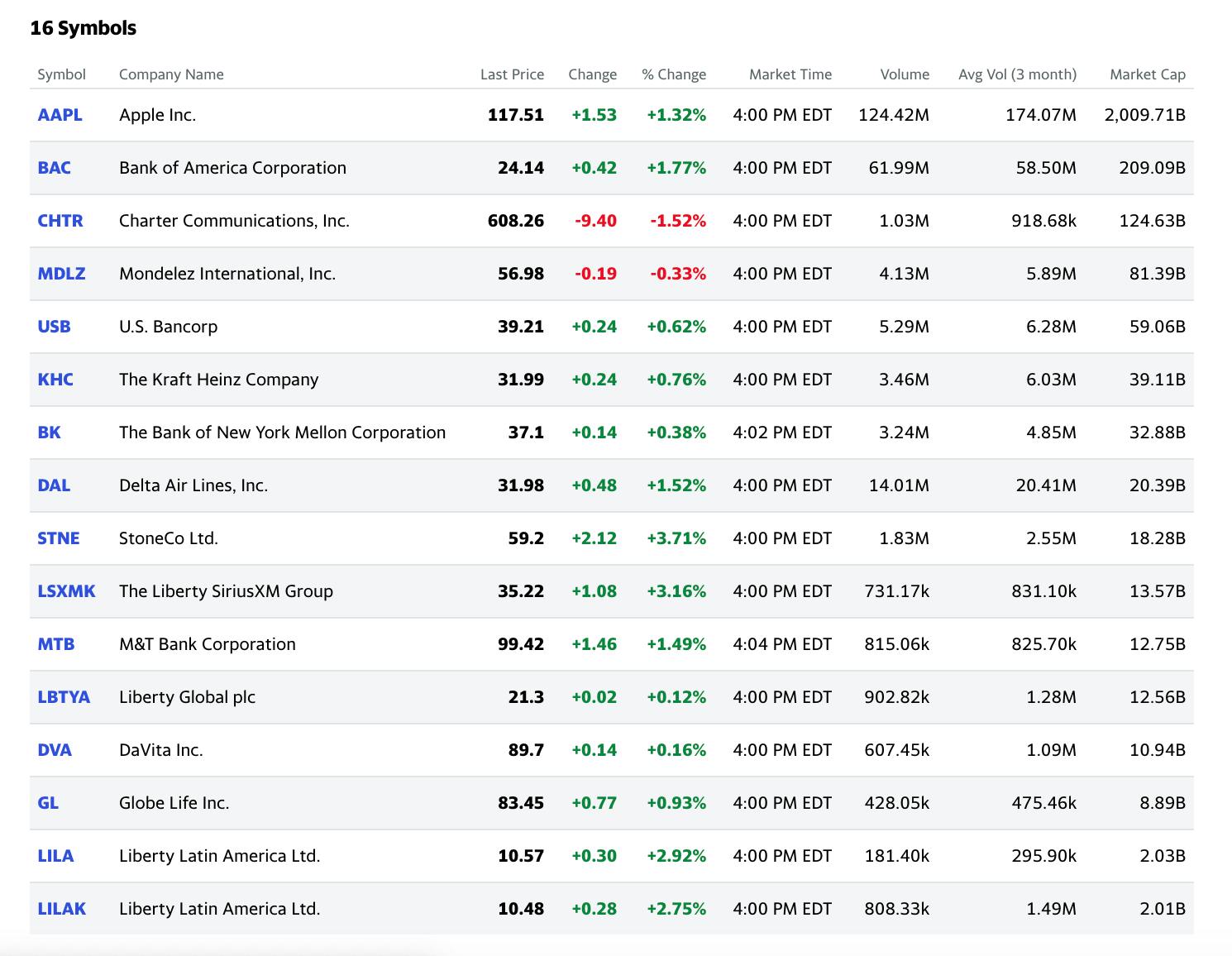Click Charter's last price 608.26

[x=516, y=221]
